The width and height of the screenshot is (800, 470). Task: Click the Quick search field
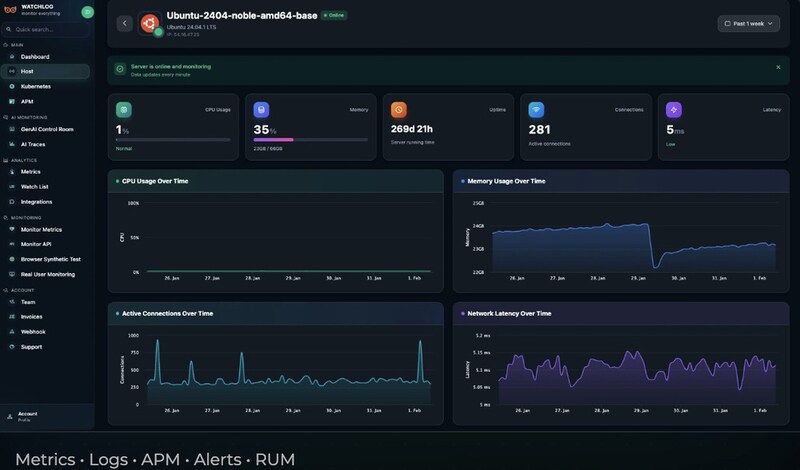point(46,30)
